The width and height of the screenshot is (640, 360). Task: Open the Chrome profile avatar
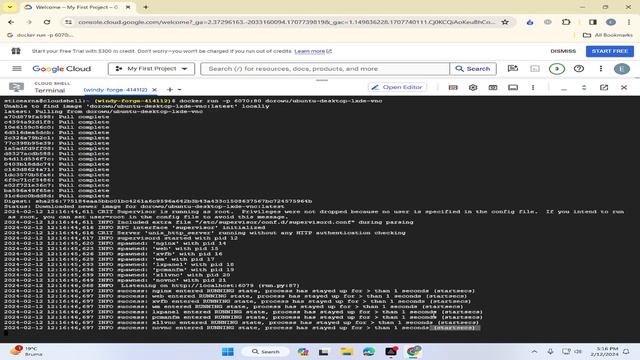(611, 22)
